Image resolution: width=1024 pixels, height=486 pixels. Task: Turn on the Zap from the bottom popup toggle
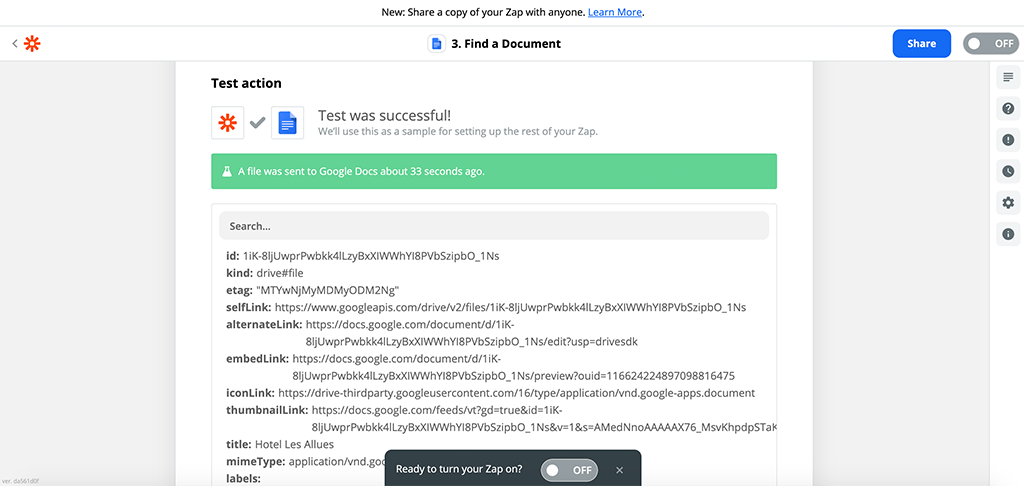pos(568,469)
